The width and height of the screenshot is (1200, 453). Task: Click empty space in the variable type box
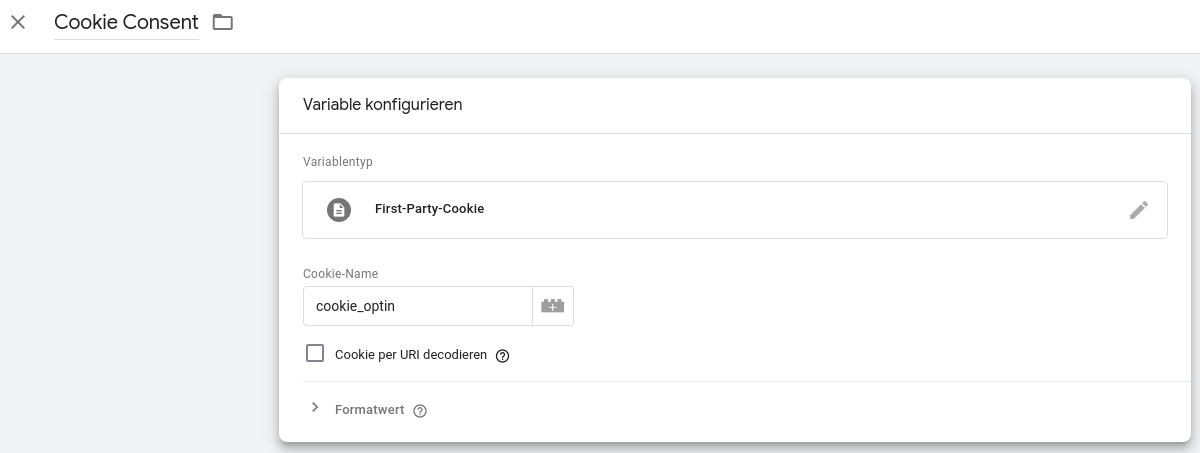pyautogui.click(x=800, y=210)
